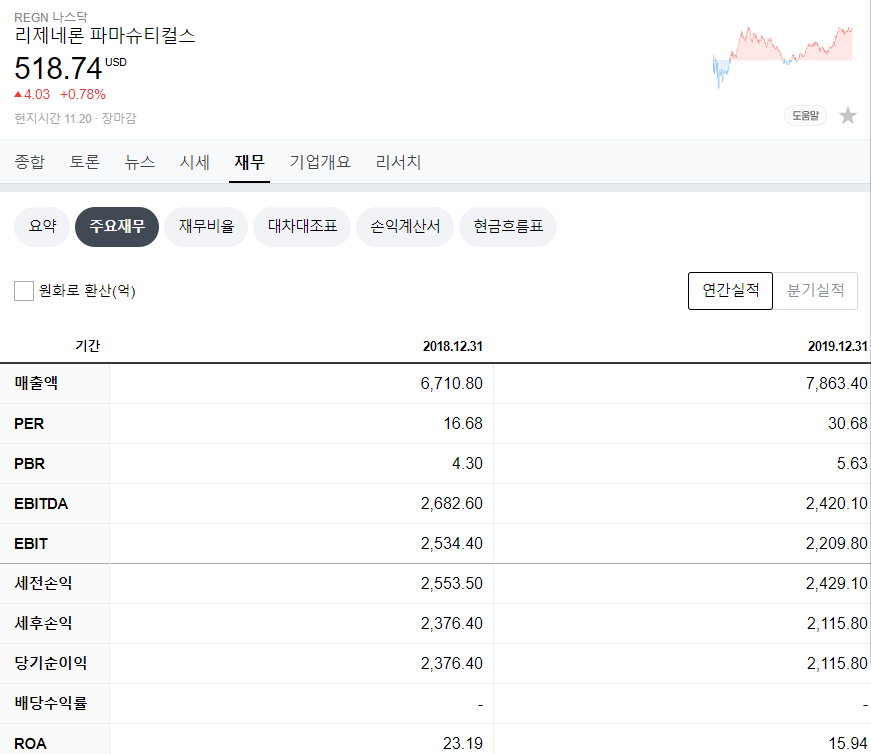Click the ROA row label

tap(30, 743)
